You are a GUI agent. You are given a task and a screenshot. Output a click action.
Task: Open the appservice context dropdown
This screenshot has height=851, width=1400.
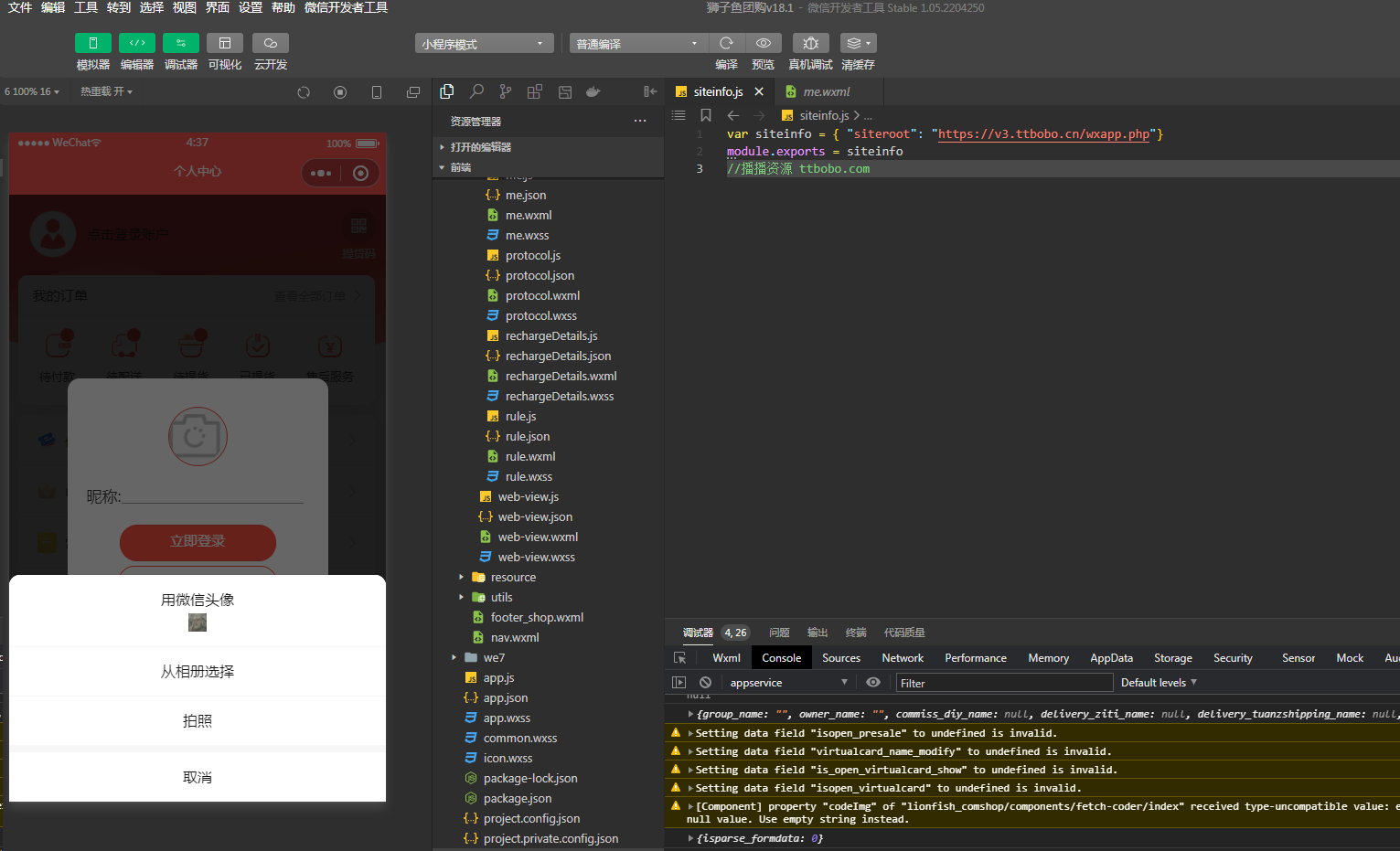(x=789, y=683)
